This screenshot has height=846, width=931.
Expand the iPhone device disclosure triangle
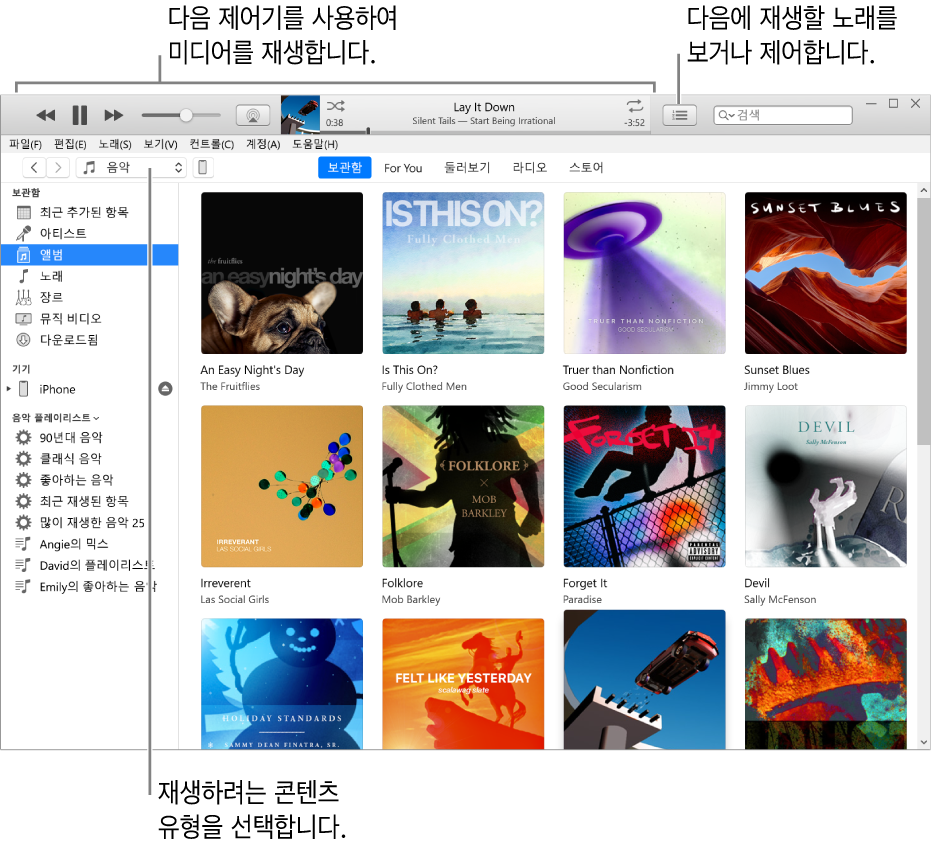(8, 389)
